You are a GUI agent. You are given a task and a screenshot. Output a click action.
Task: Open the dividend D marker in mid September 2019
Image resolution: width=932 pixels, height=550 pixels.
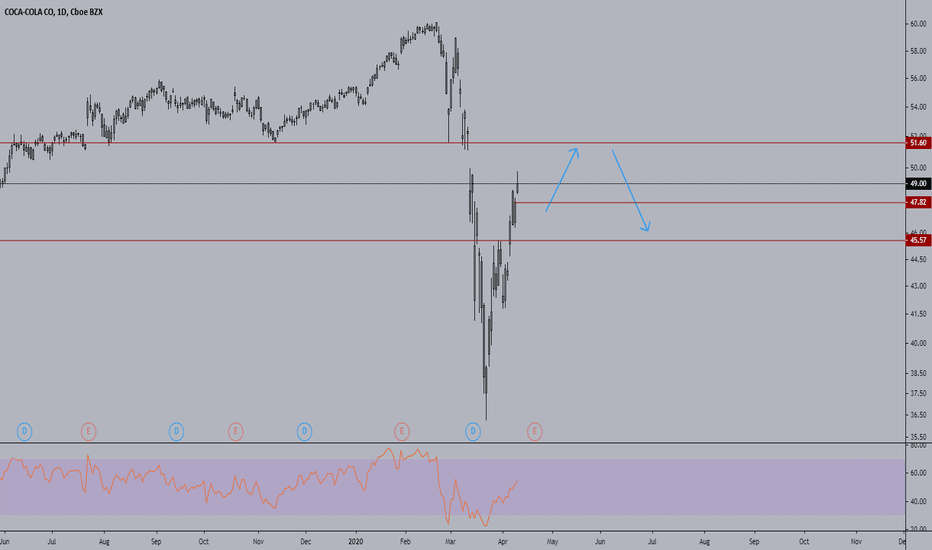pyautogui.click(x=176, y=431)
